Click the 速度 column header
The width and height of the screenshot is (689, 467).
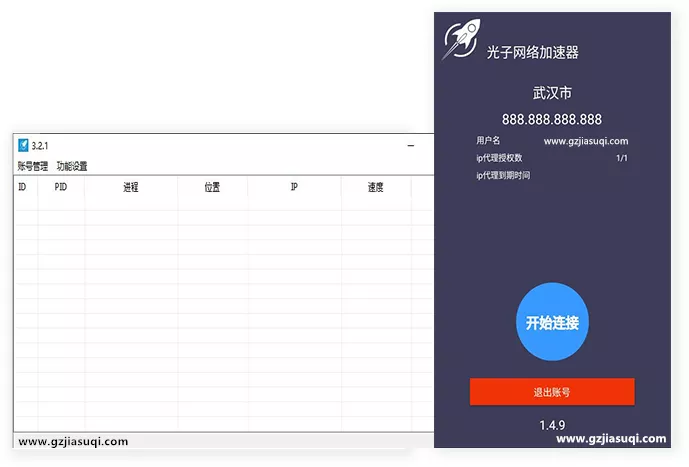point(375,187)
